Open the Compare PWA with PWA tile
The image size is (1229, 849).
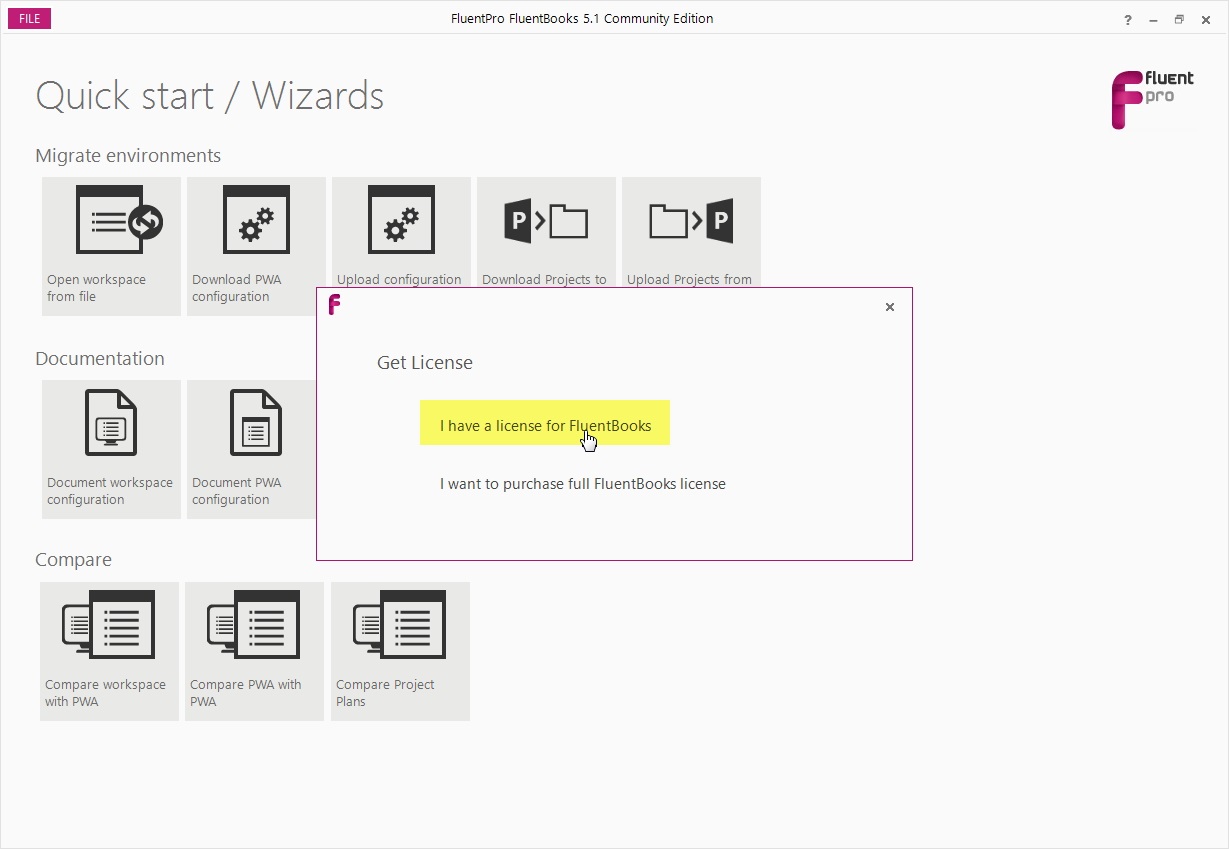coord(254,651)
